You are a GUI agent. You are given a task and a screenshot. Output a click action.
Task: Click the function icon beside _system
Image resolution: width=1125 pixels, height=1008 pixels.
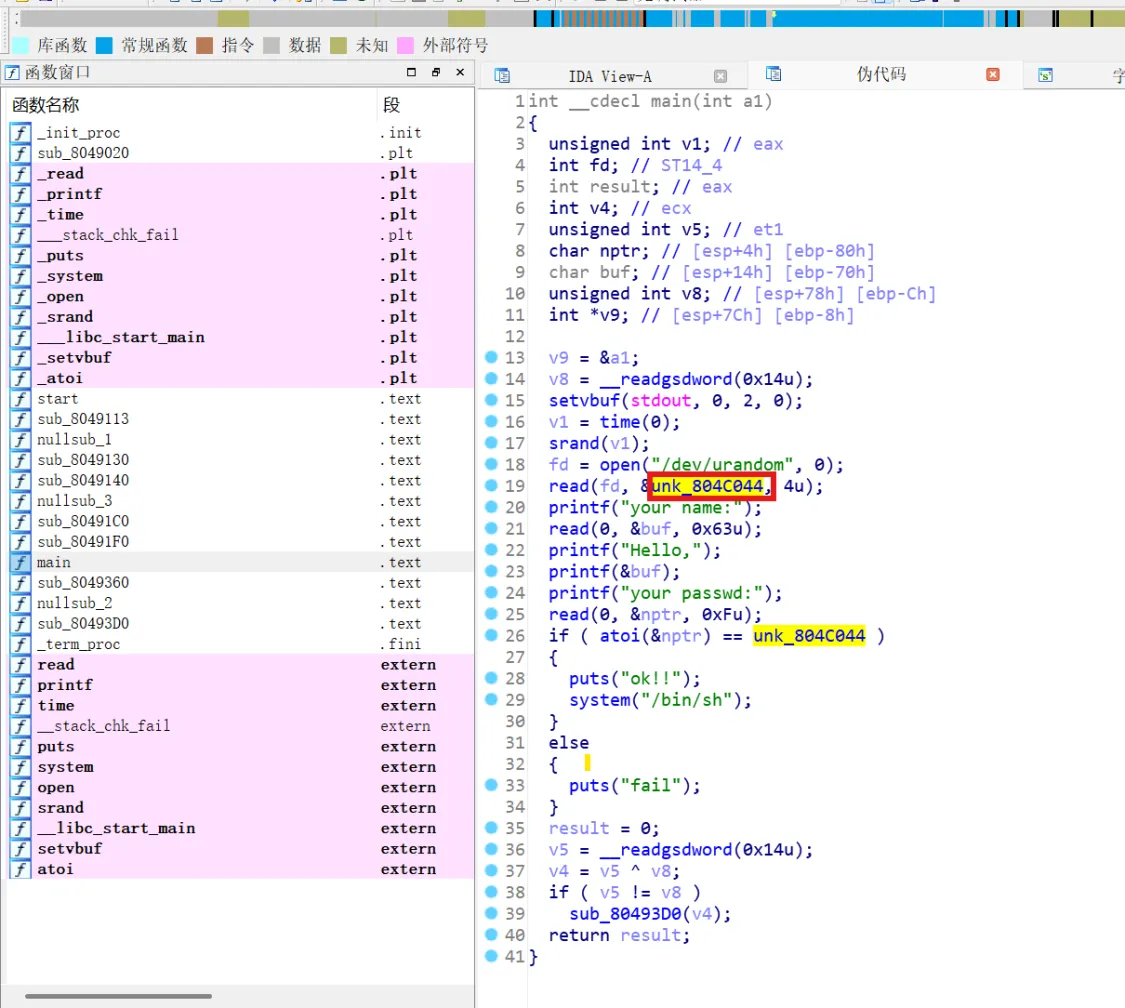tap(20, 276)
